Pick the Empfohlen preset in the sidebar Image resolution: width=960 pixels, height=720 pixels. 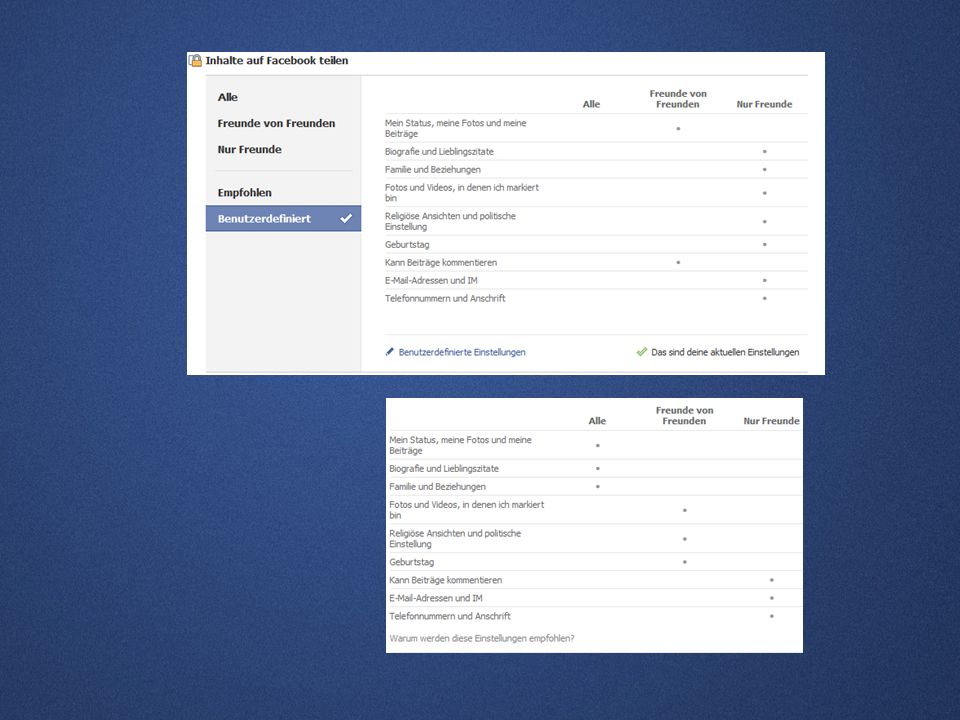click(x=245, y=192)
